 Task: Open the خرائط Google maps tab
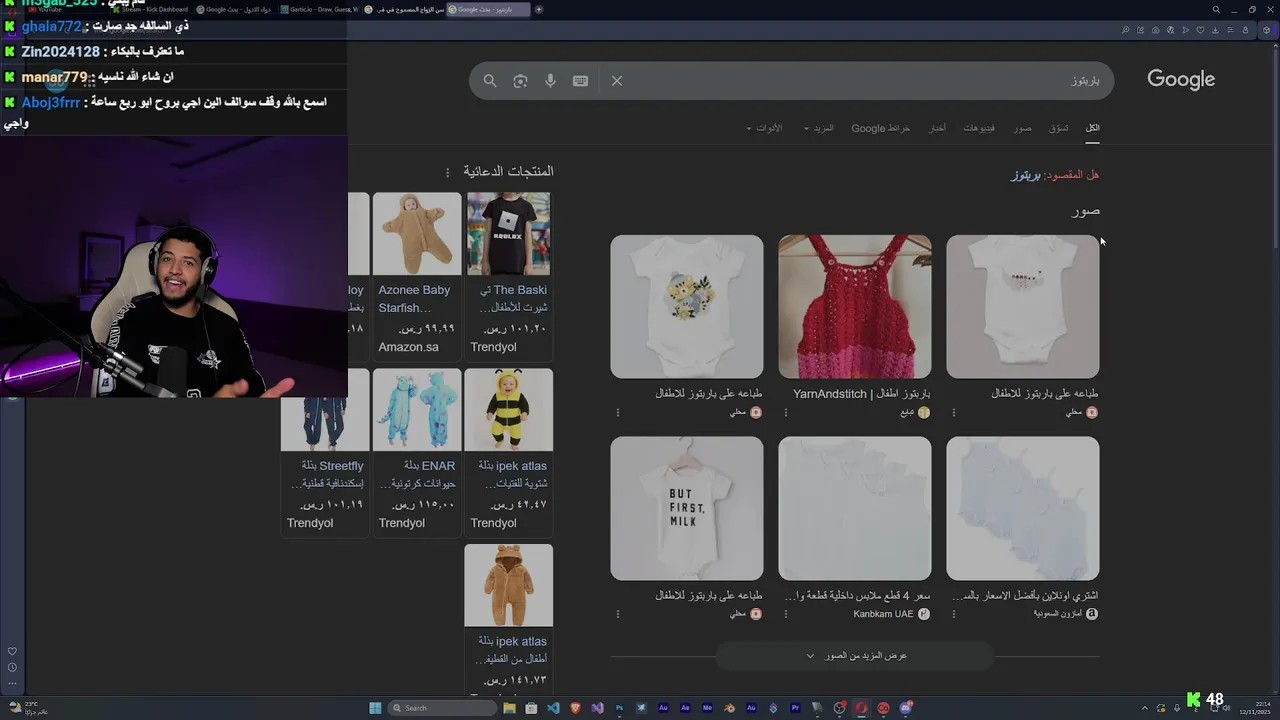tap(881, 128)
